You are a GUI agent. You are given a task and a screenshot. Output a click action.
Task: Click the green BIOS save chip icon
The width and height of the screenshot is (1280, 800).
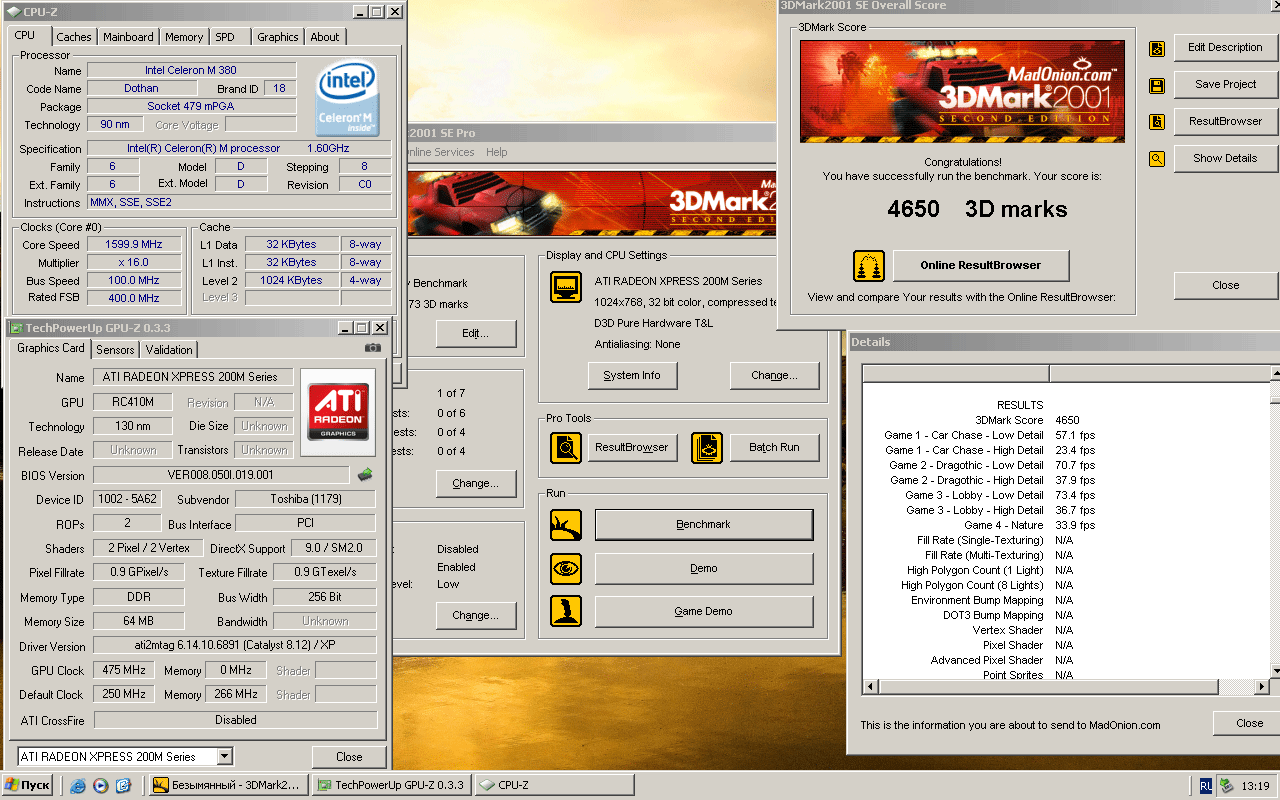365,475
